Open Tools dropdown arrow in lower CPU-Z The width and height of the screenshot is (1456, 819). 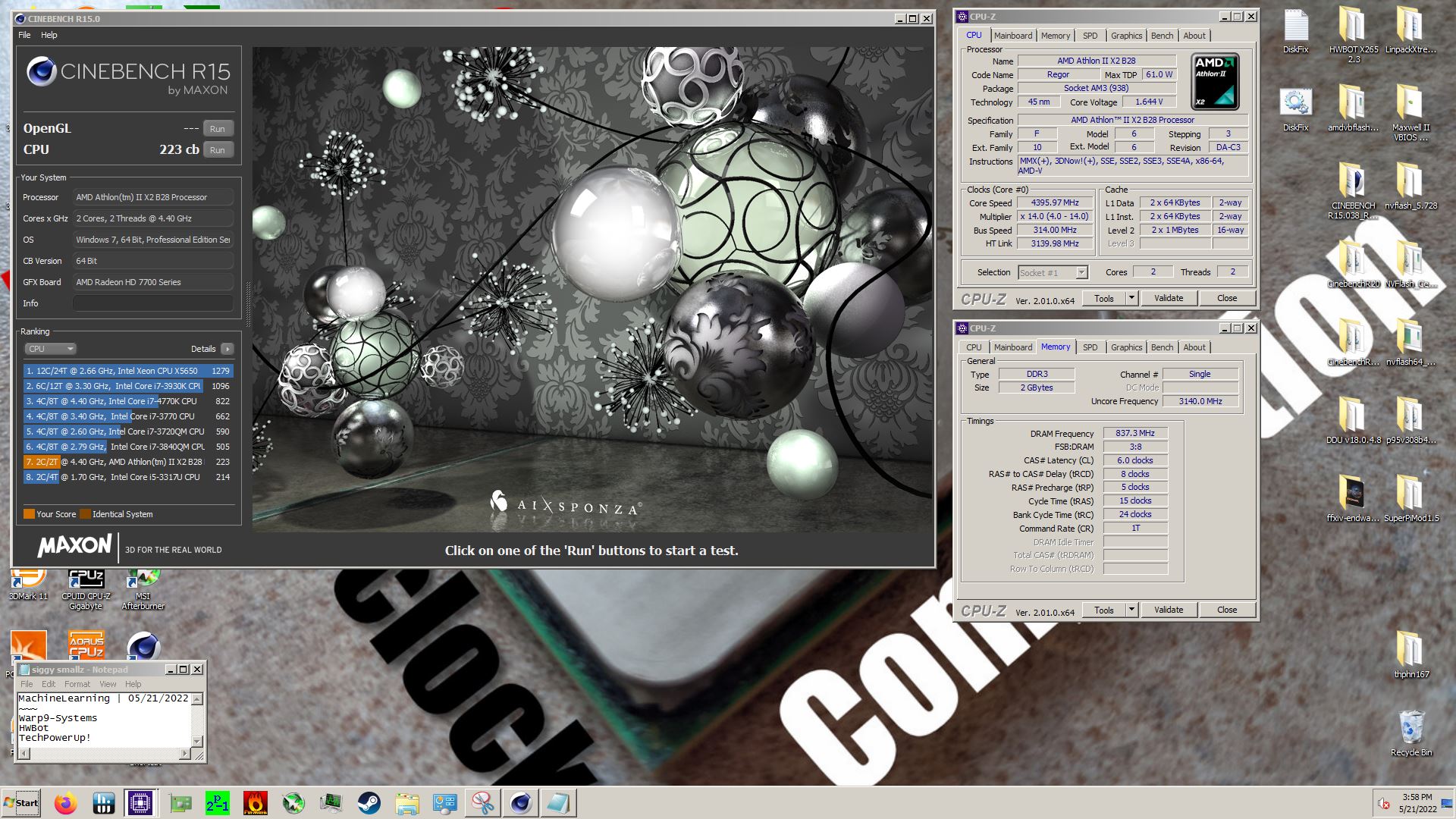coord(1131,610)
